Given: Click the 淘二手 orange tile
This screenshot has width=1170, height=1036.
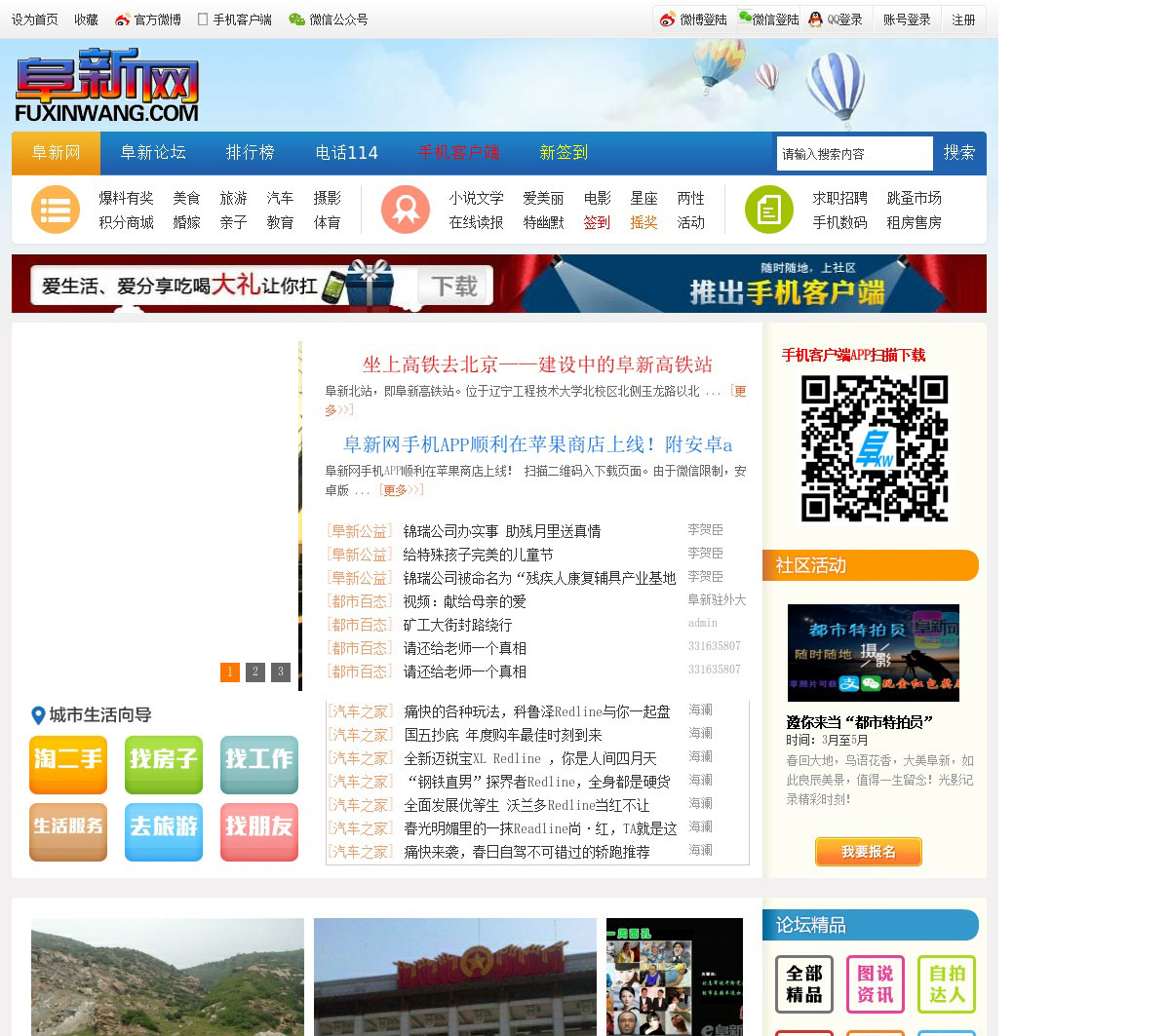Looking at the screenshot, I should (x=68, y=765).
